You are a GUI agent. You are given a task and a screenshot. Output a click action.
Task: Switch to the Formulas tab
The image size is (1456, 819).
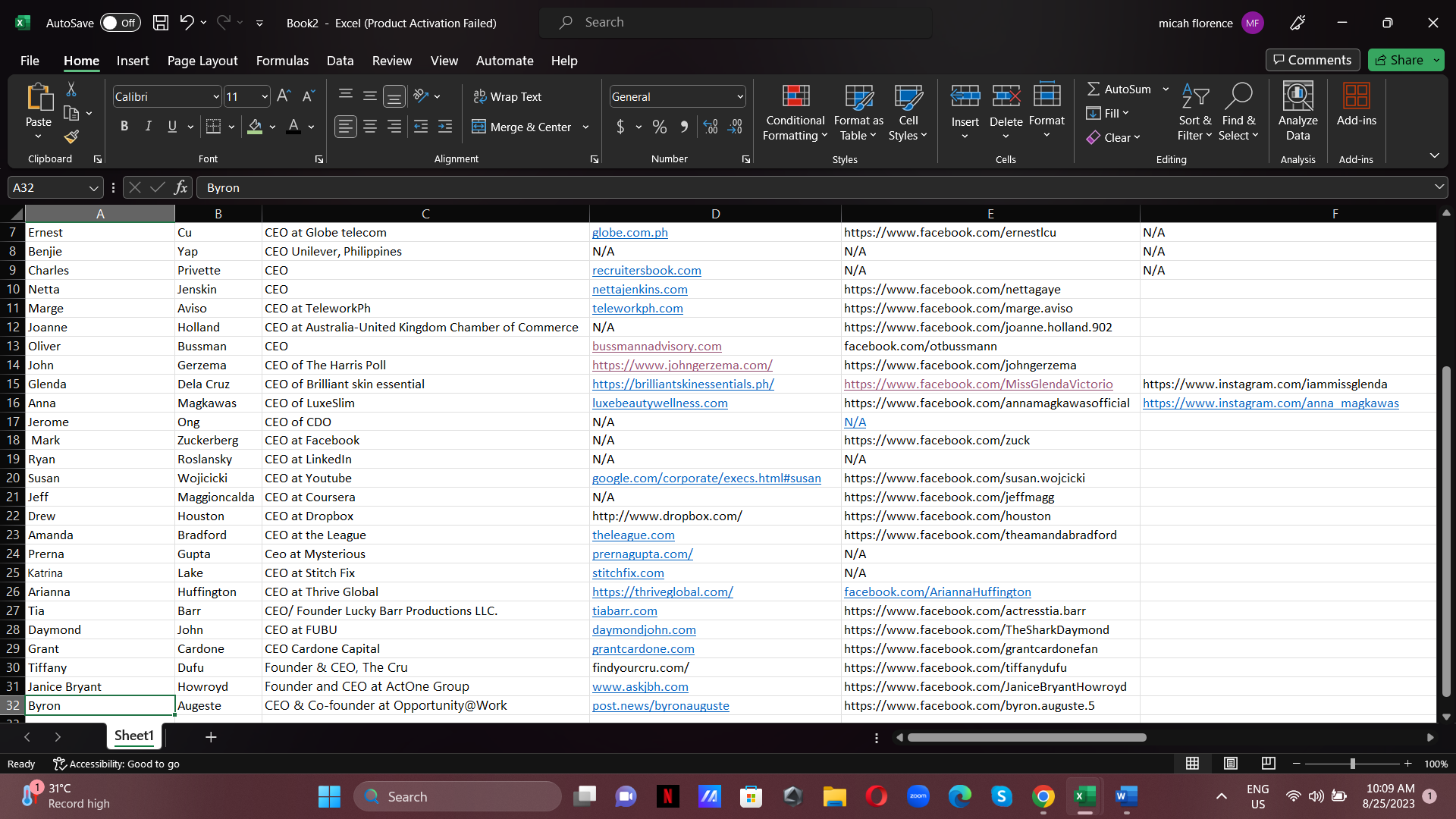[282, 61]
